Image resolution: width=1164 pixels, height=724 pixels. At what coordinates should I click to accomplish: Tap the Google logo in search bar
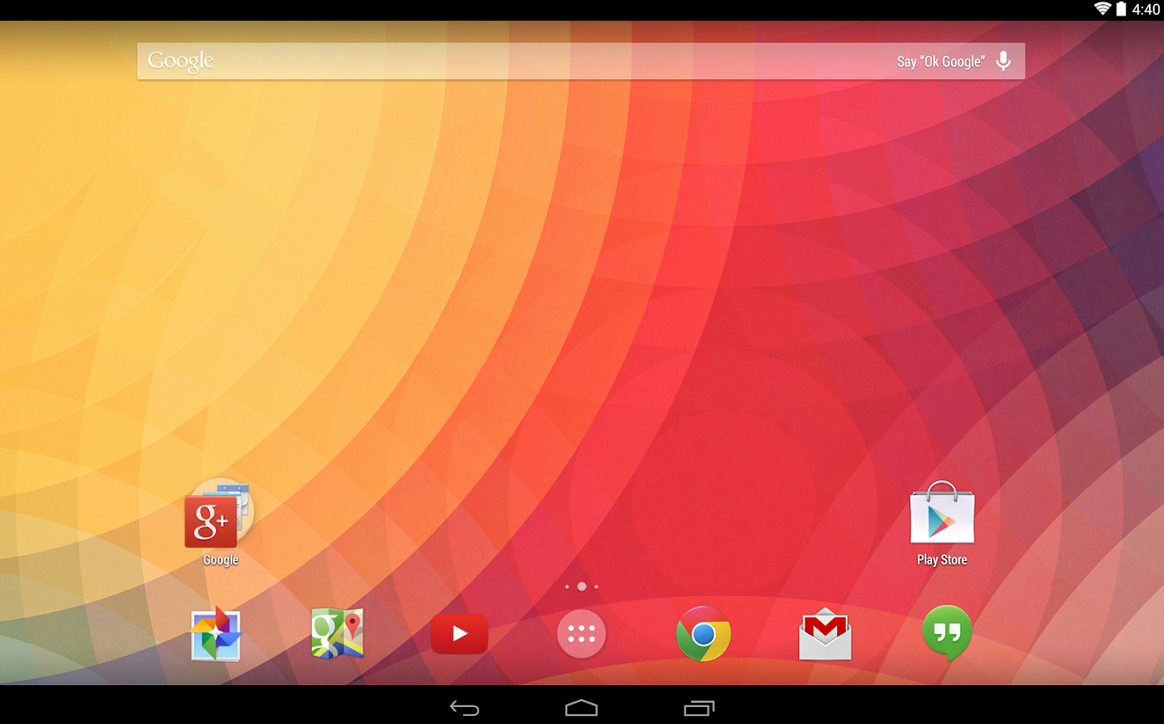181,61
